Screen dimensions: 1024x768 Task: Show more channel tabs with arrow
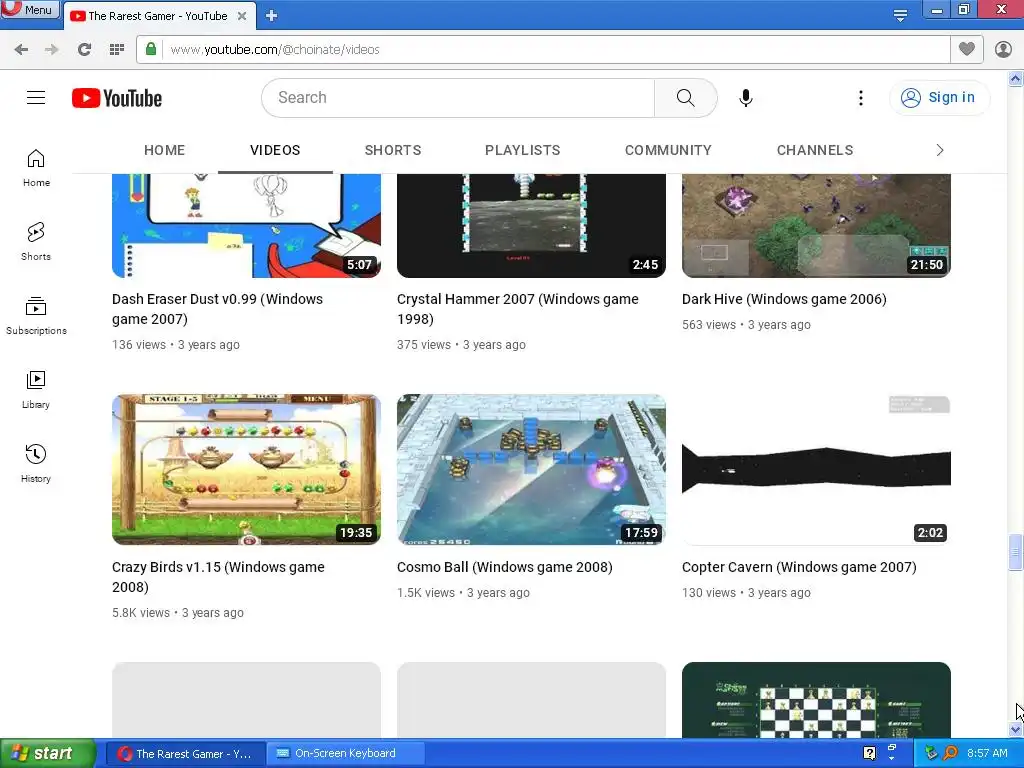pos(940,150)
